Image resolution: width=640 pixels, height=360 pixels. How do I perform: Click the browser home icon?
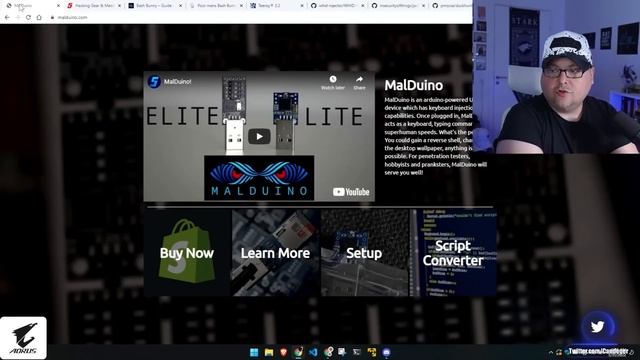point(39,18)
